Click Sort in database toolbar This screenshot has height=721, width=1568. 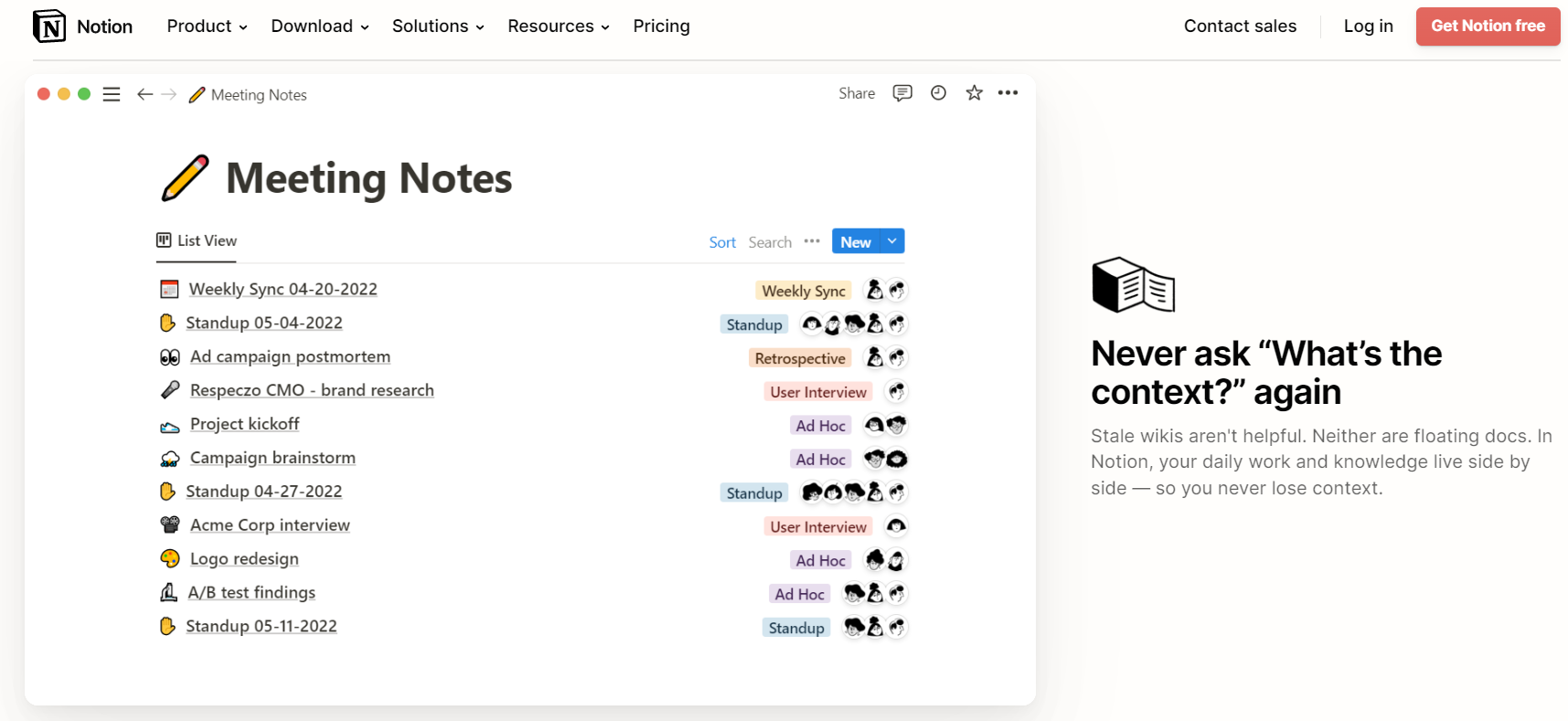(x=722, y=242)
